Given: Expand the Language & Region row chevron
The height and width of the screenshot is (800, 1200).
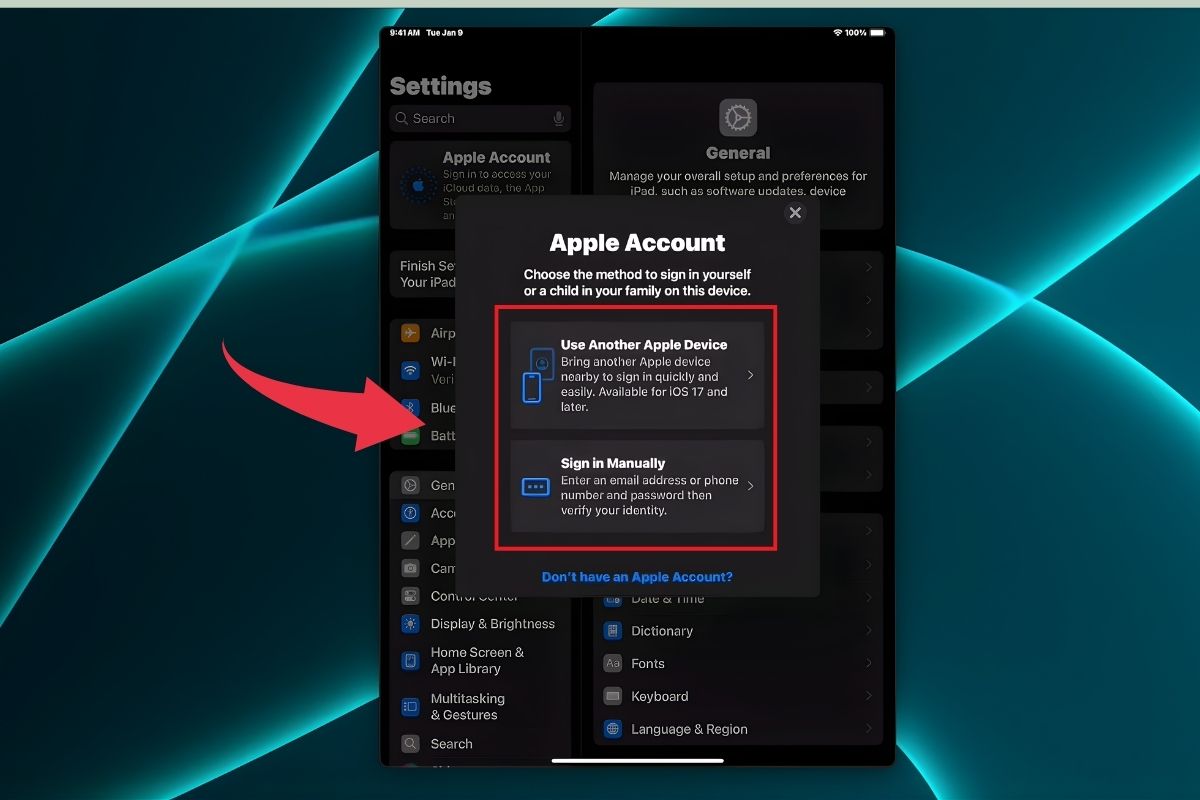Looking at the screenshot, I should point(868,729).
